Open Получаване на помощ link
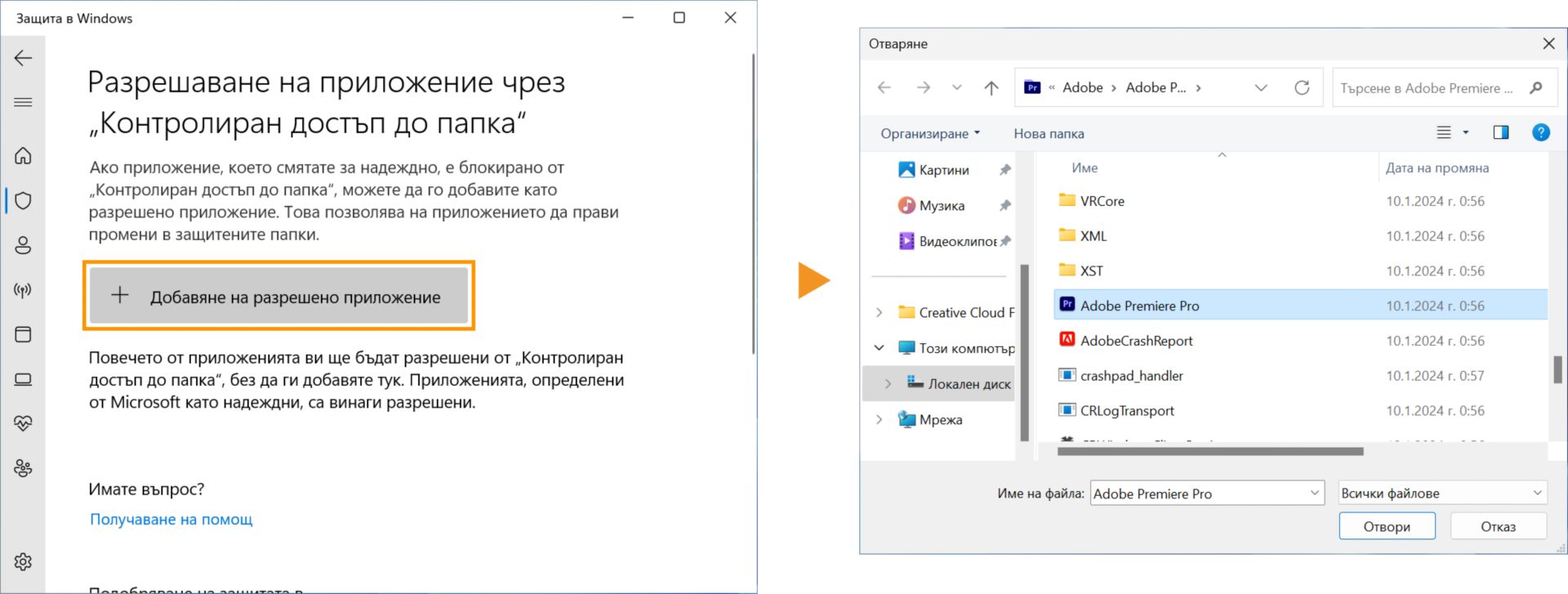 point(171,520)
